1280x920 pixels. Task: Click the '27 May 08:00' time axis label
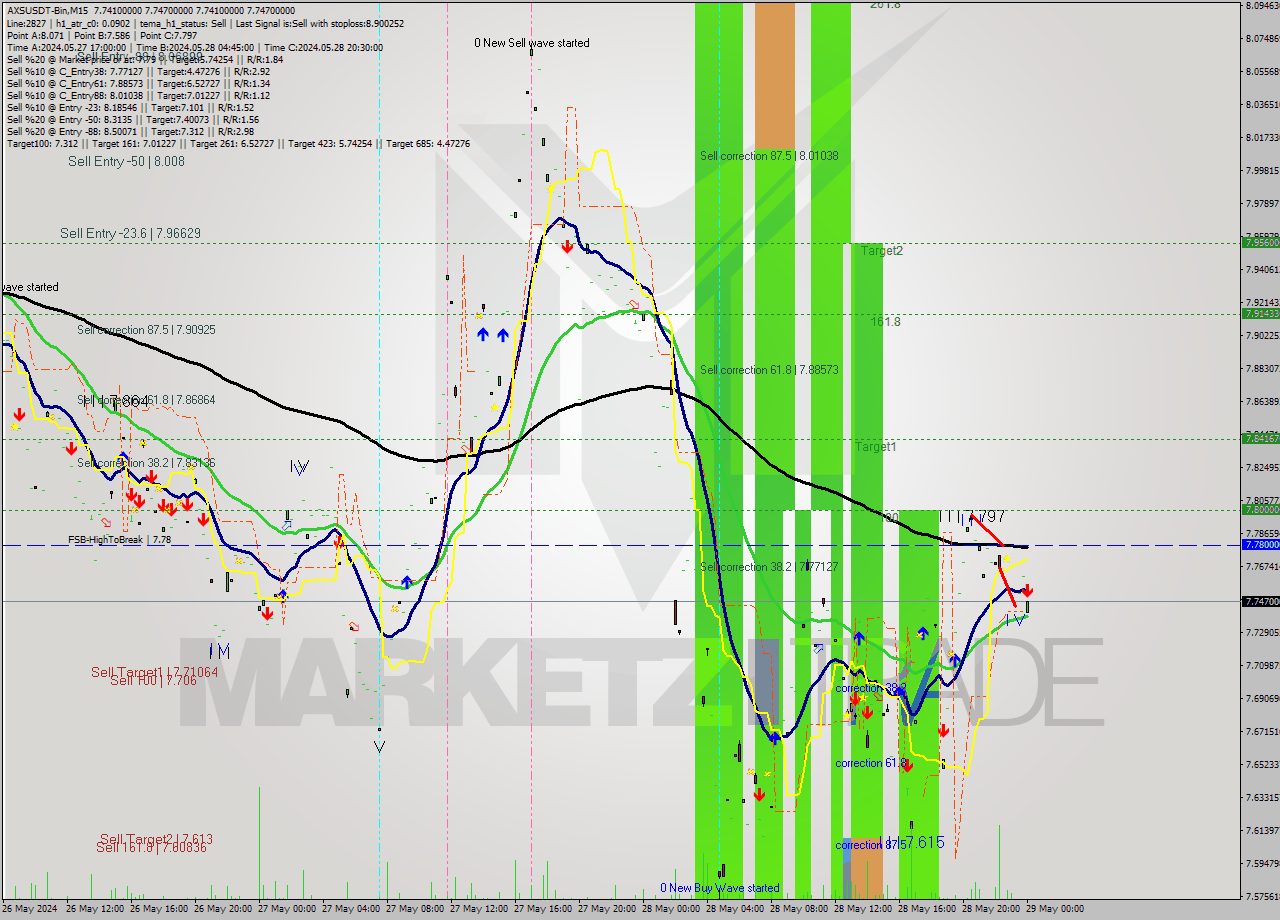point(416,909)
